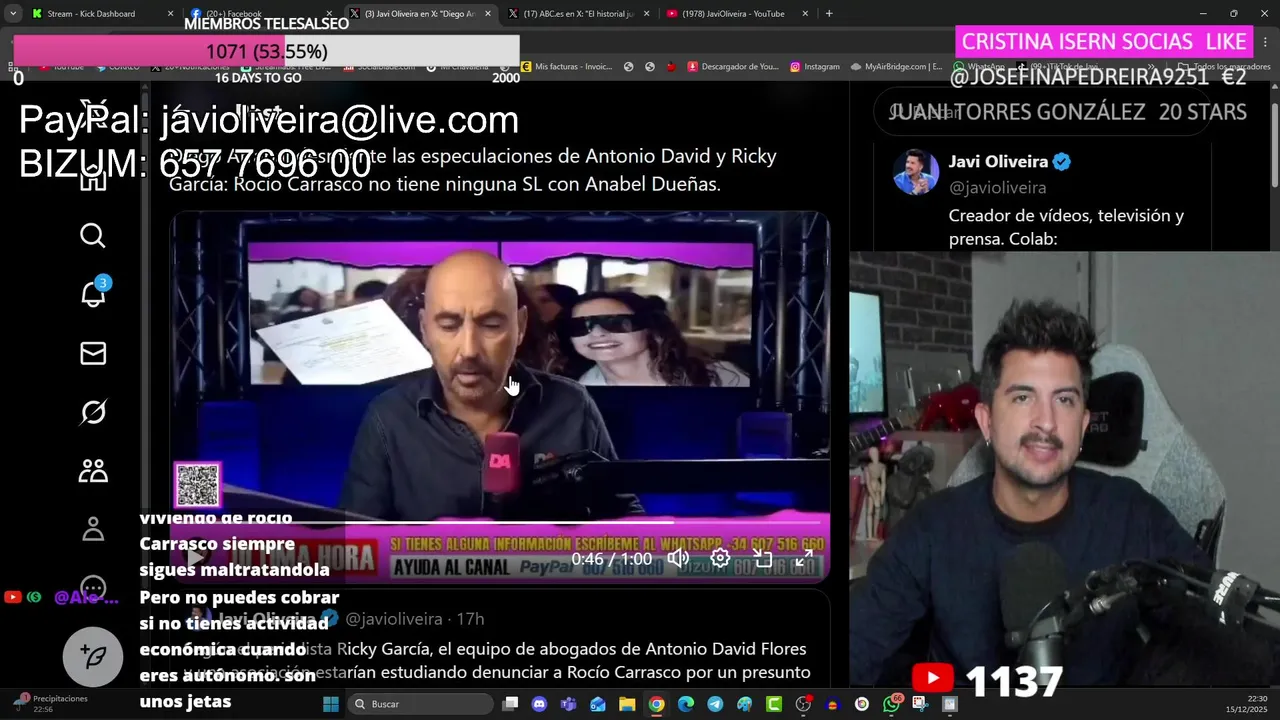Open Google Chrome from the taskbar

[x=656, y=704]
